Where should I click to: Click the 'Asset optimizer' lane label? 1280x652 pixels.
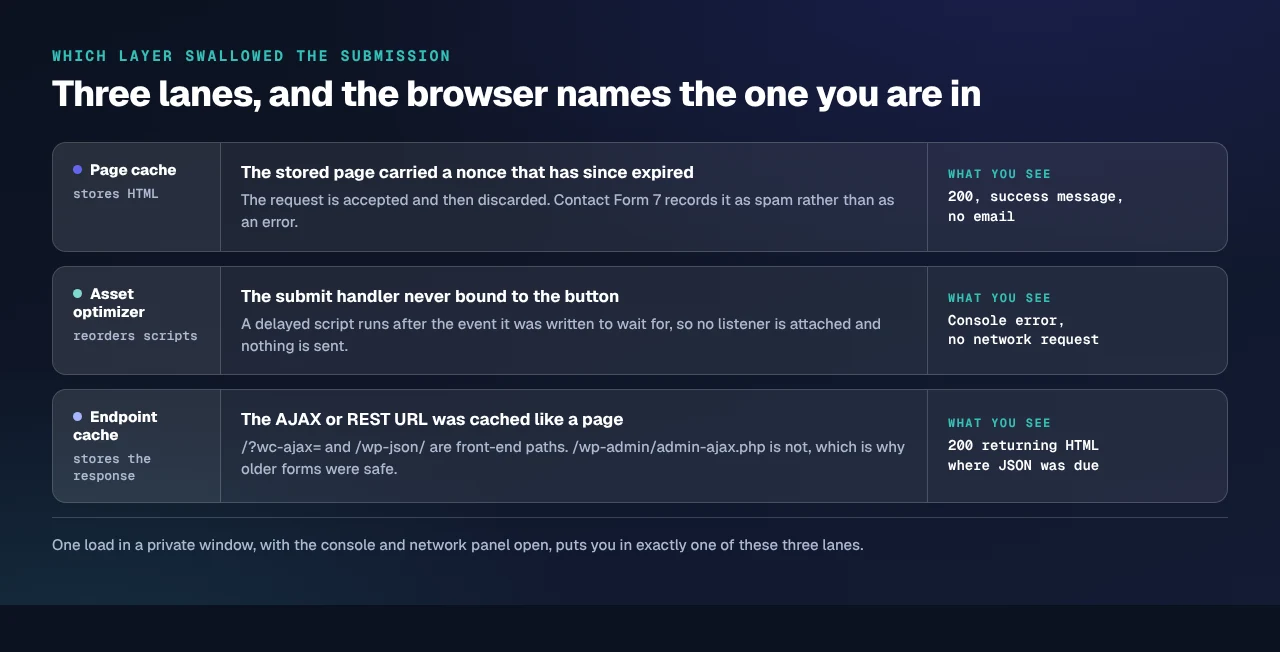point(109,303)
